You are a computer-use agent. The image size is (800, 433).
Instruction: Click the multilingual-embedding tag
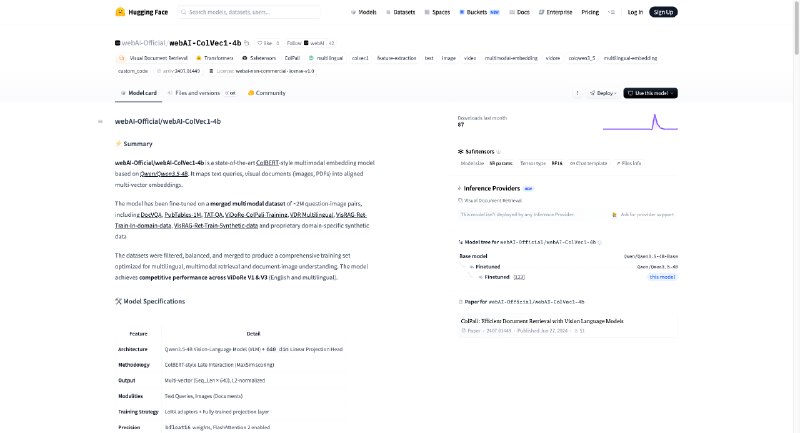pos(630,58)
